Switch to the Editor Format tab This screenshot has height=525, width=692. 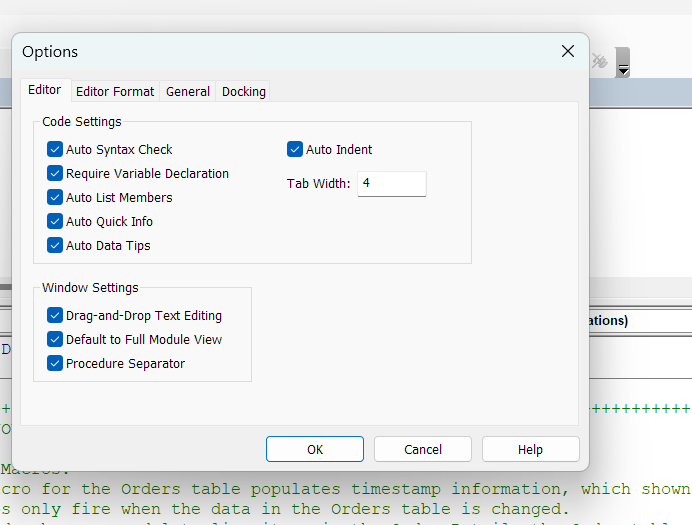115,91
